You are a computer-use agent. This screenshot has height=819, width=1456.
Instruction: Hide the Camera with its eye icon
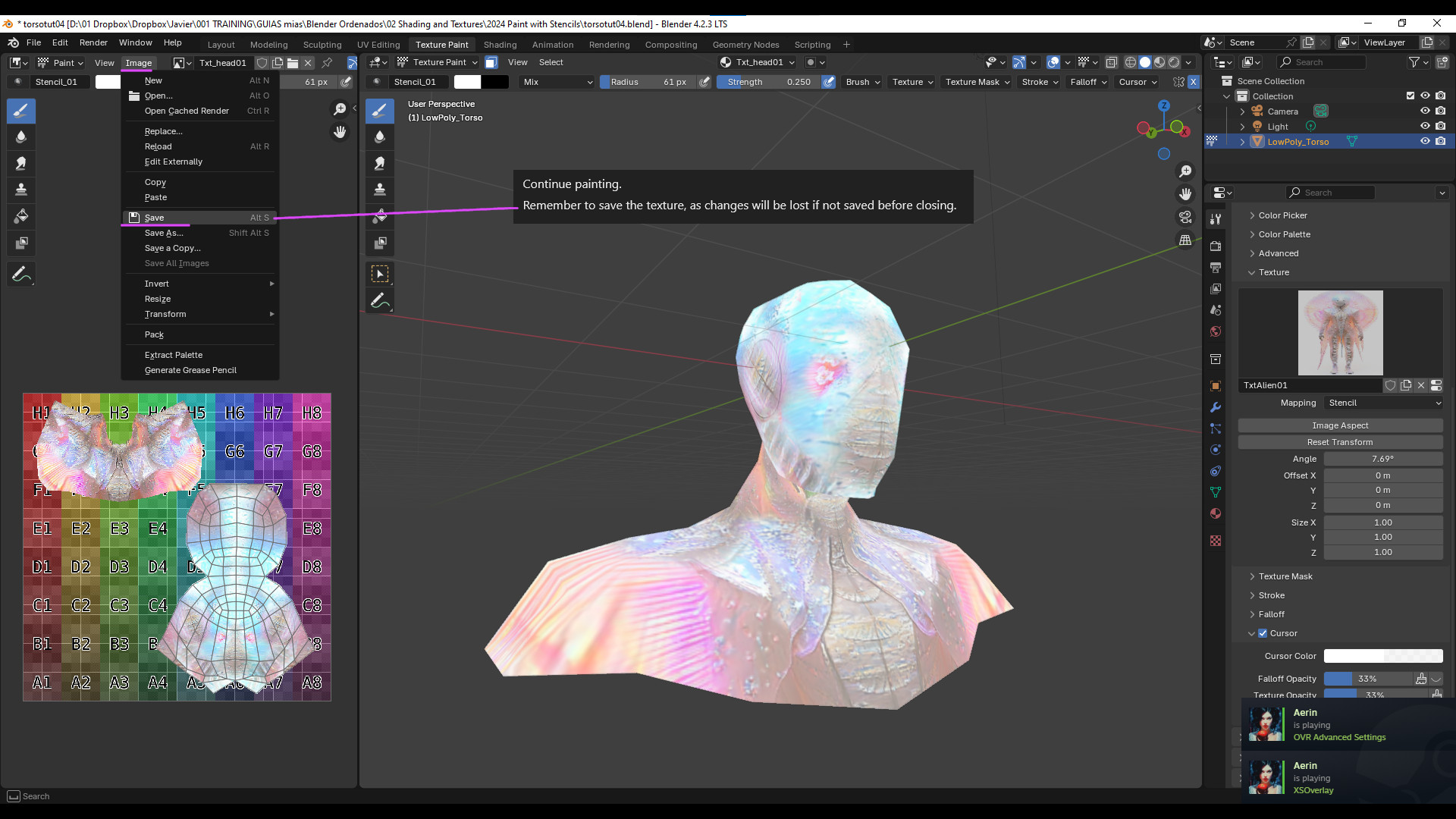pyautogui.click(x=1425, y=111)
